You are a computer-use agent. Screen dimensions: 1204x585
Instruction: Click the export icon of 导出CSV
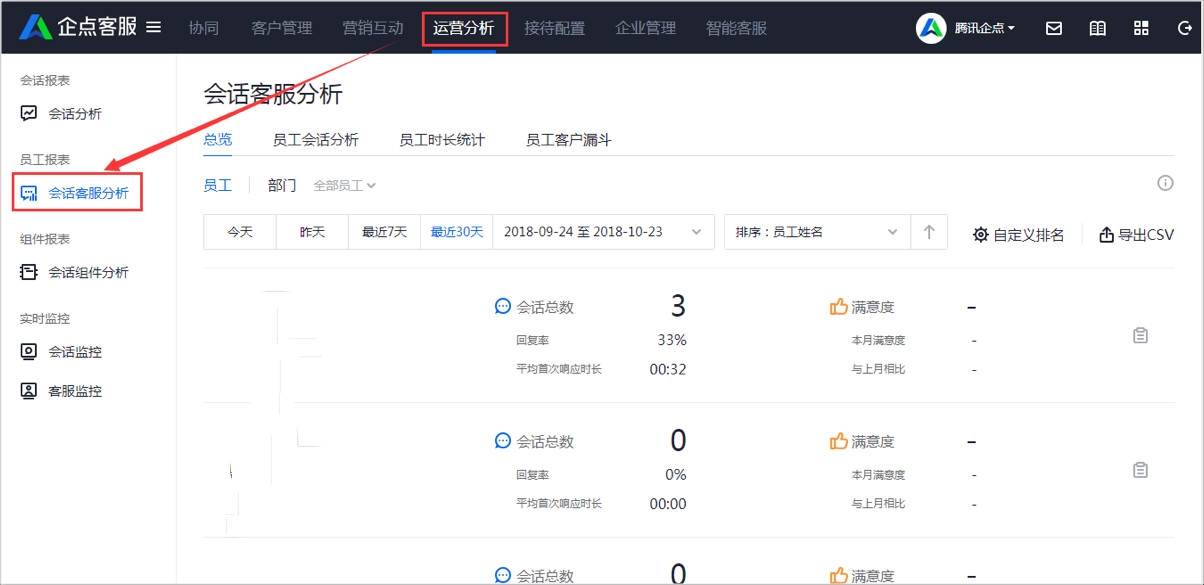tap(1106, 235)
